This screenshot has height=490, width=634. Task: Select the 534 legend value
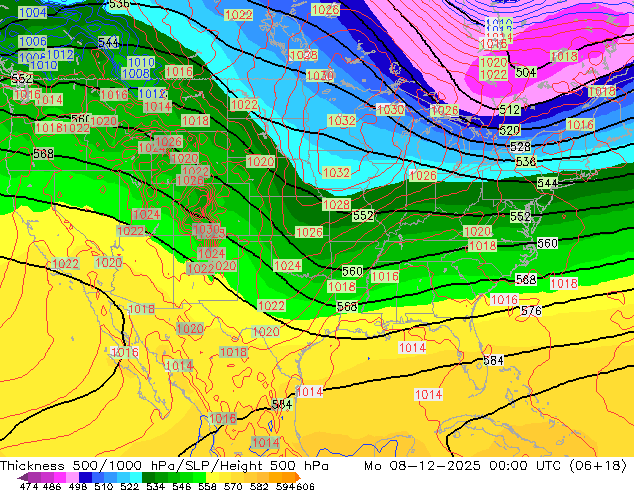tap(155, 486)
